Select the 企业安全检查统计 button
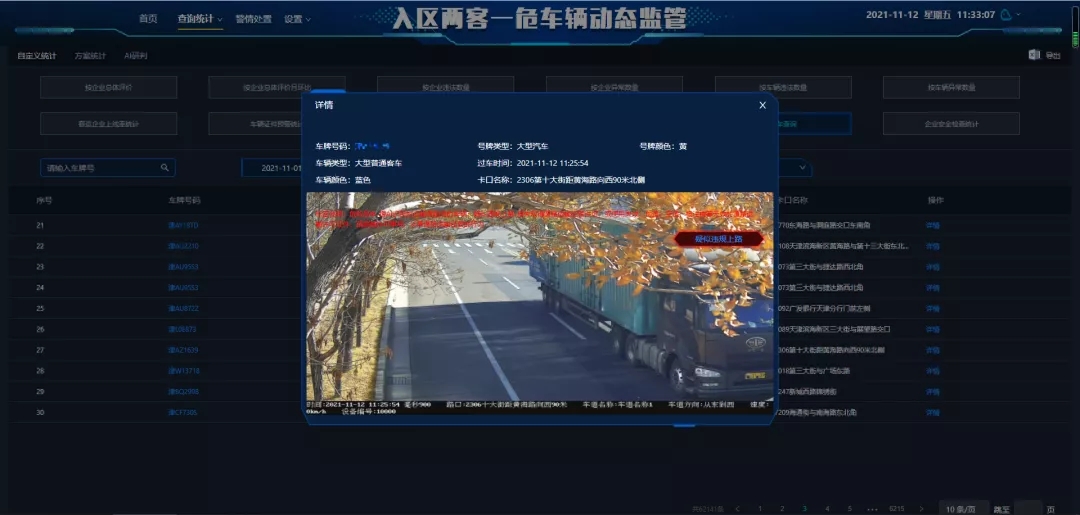The image size is (1080, 515). (951, 123)
